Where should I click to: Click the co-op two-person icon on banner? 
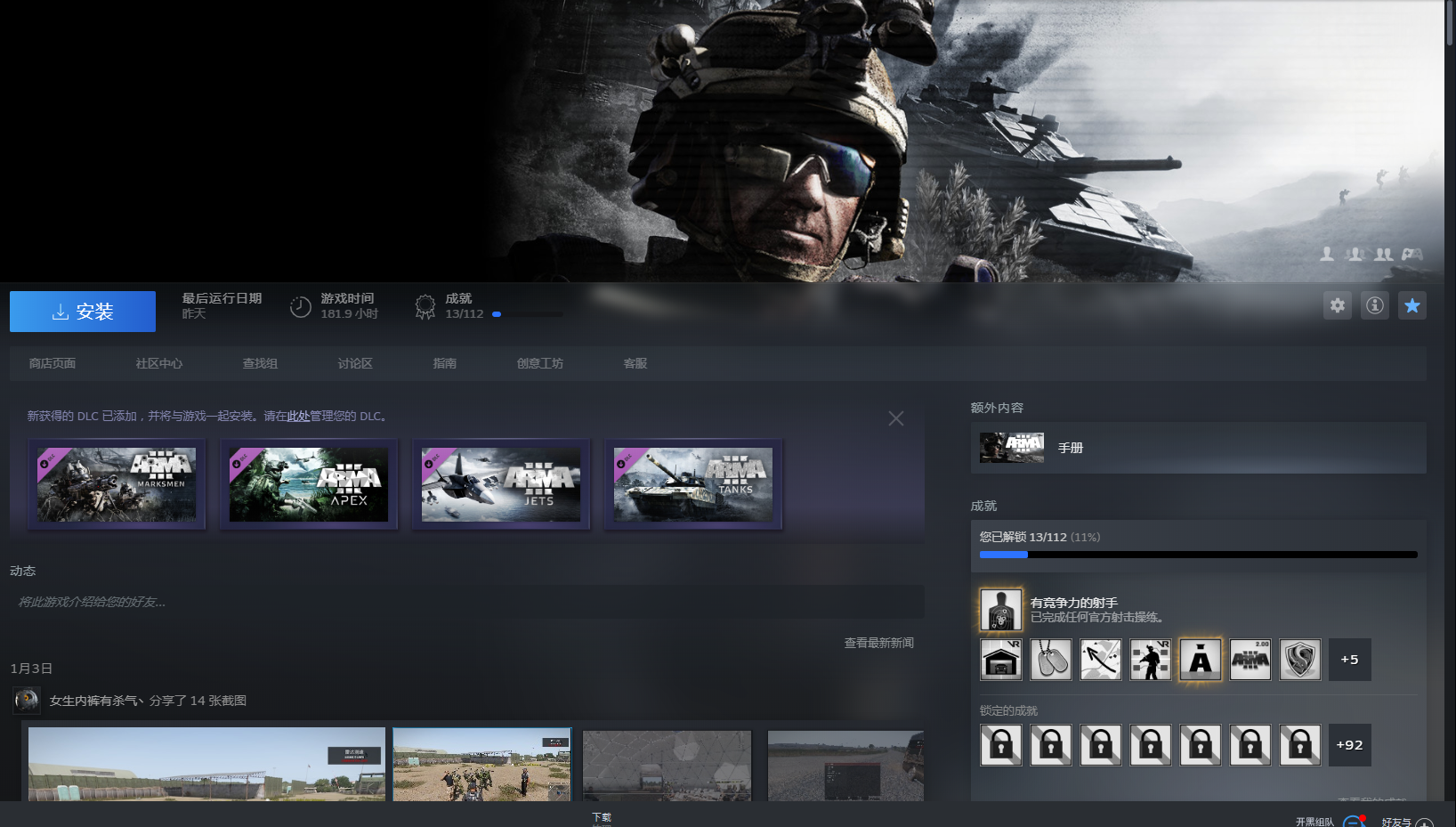point(1384,254)
